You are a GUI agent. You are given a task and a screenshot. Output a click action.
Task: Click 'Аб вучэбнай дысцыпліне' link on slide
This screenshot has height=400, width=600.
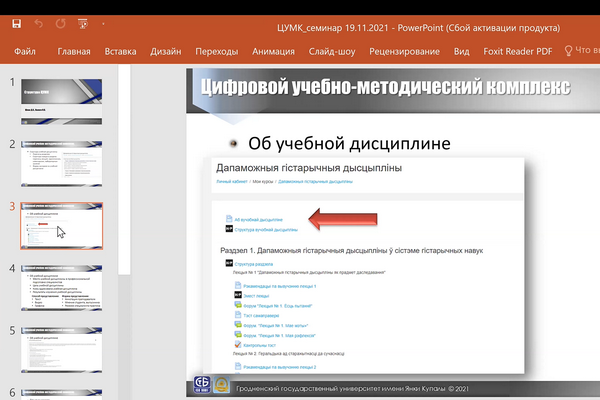pos(258,217)
